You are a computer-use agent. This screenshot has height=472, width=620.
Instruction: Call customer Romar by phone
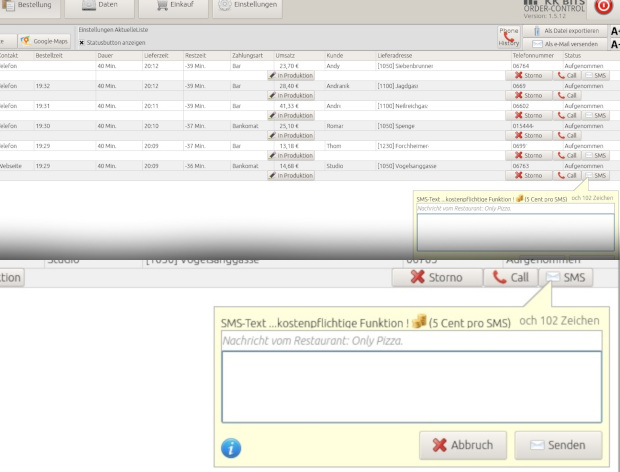pos(566,135)
